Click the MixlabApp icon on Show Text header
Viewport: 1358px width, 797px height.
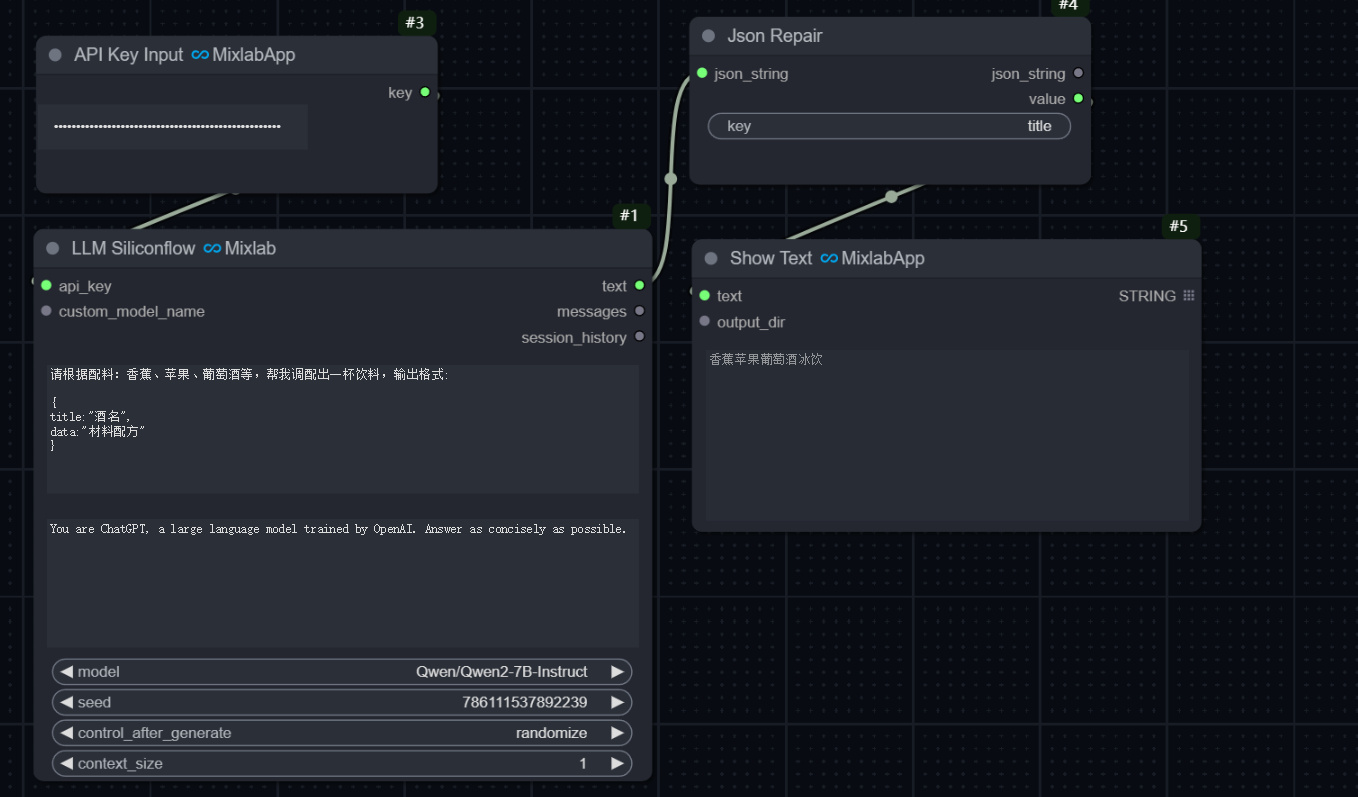click(828, 258)
